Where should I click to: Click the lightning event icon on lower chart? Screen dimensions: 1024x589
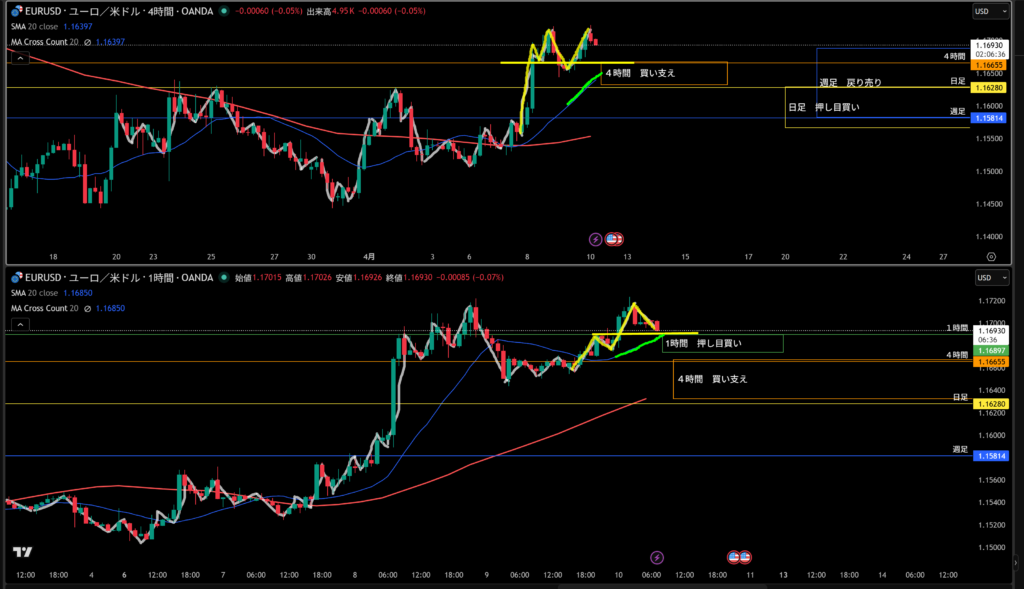point(657,557)
